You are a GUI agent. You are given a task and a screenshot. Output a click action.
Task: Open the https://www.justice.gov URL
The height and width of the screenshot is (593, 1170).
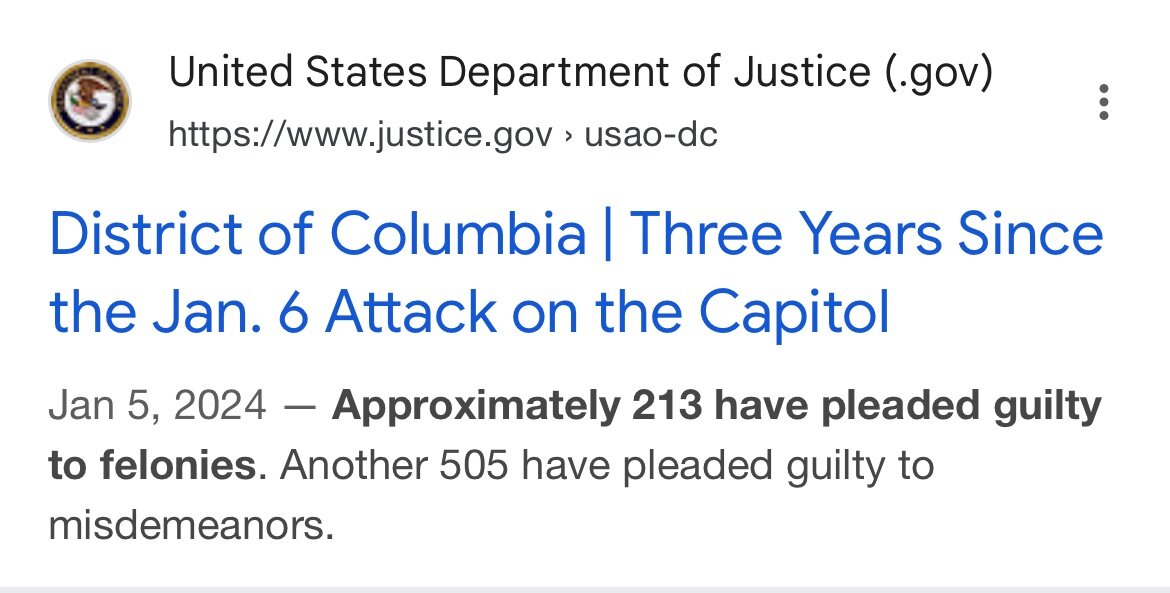point(359,133)
